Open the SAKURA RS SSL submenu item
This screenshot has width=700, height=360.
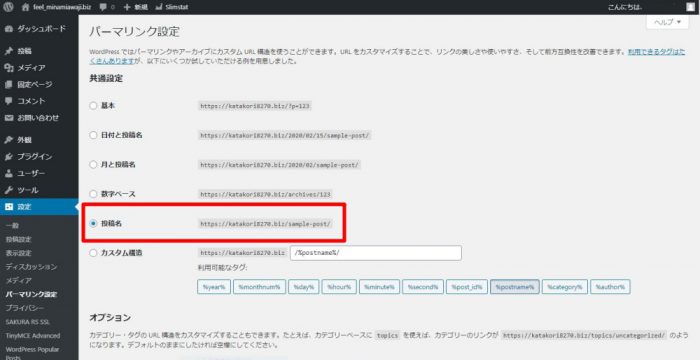28,322
